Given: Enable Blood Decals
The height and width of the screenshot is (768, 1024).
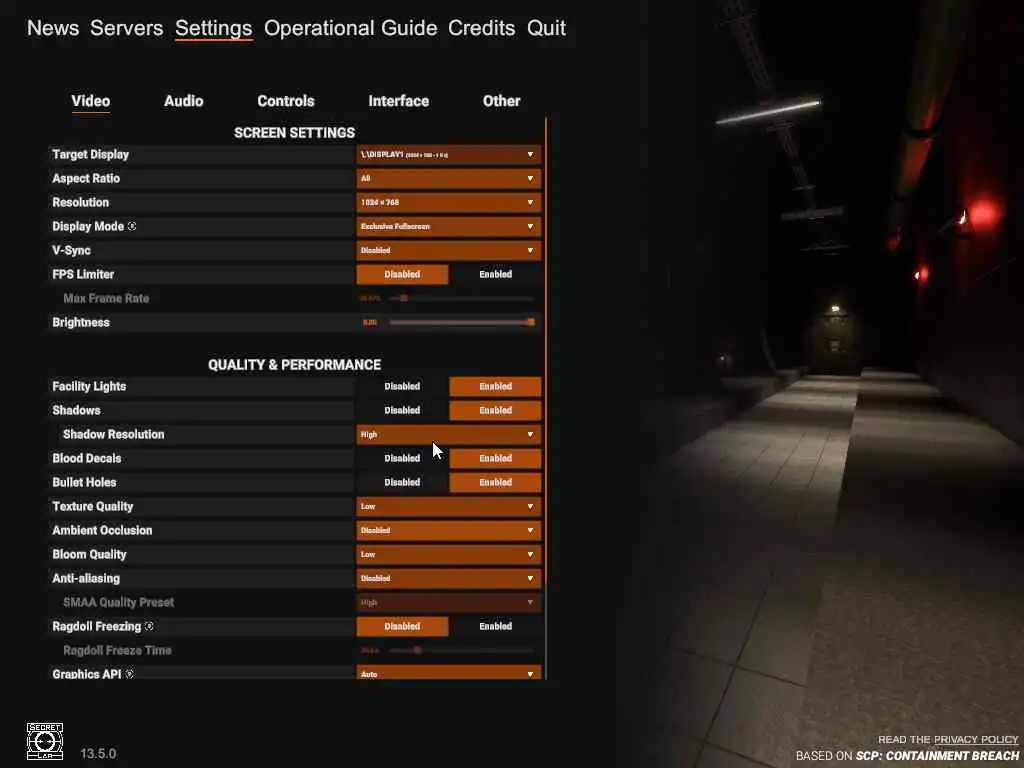Looking at the screenshot, I should [x=495, y=458].
